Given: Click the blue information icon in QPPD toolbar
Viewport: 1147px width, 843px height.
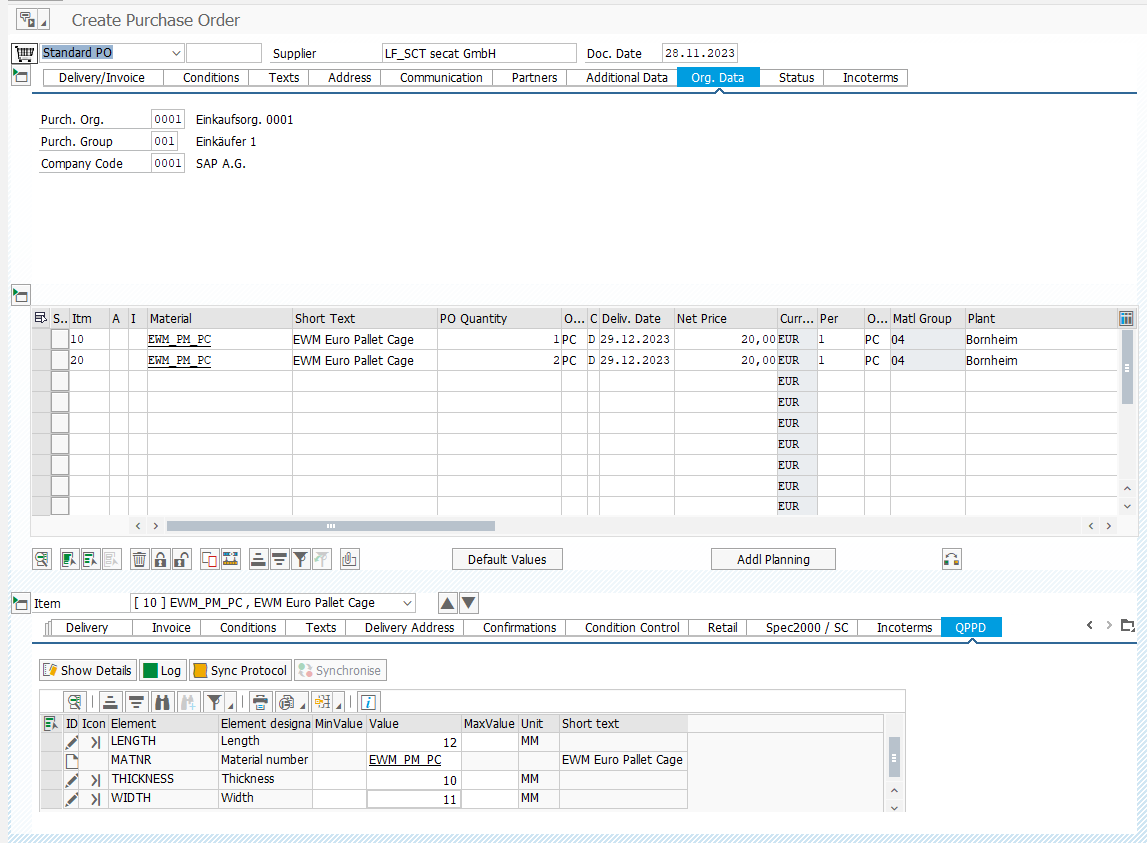Looking at the screenshot, I should (369, 701).
